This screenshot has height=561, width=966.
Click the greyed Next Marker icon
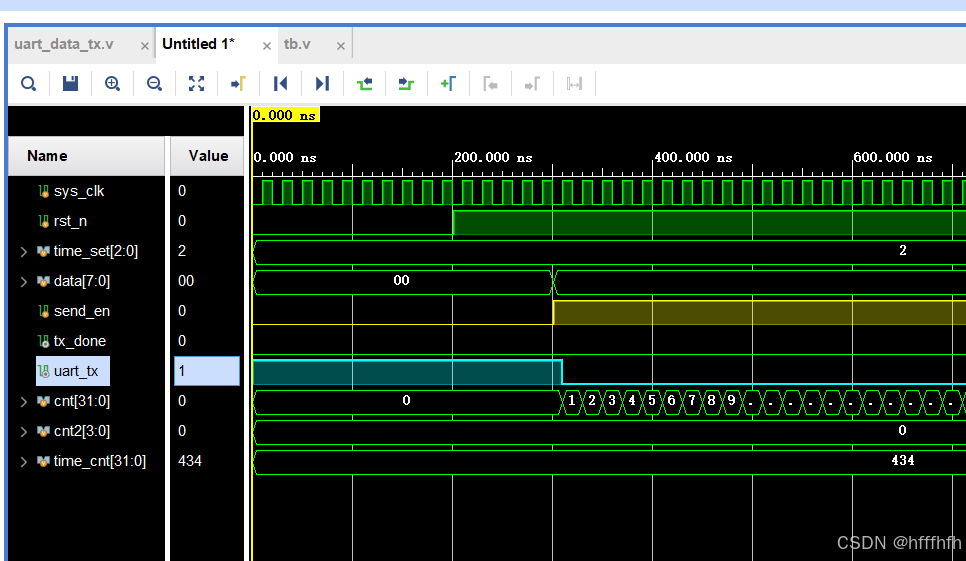click(532, 84)
